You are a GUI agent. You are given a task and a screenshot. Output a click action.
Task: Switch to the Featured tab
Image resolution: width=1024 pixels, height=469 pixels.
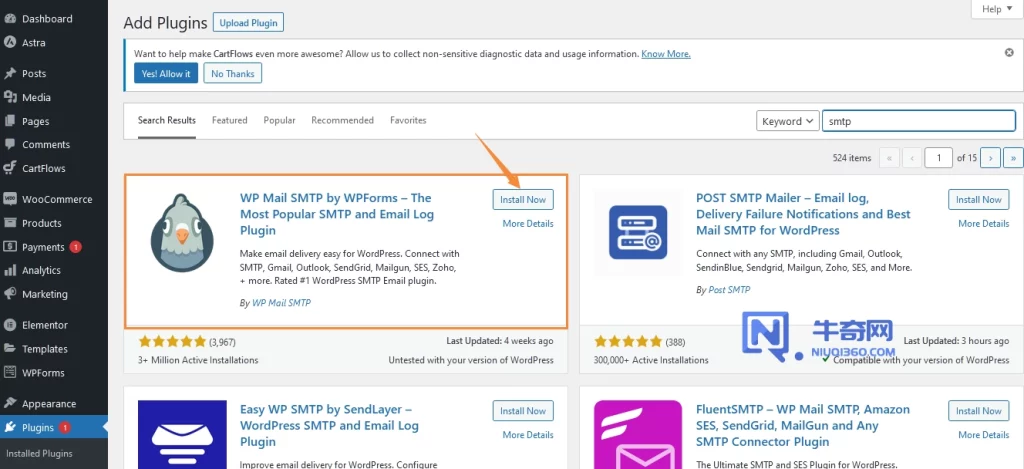coord(230,120)
